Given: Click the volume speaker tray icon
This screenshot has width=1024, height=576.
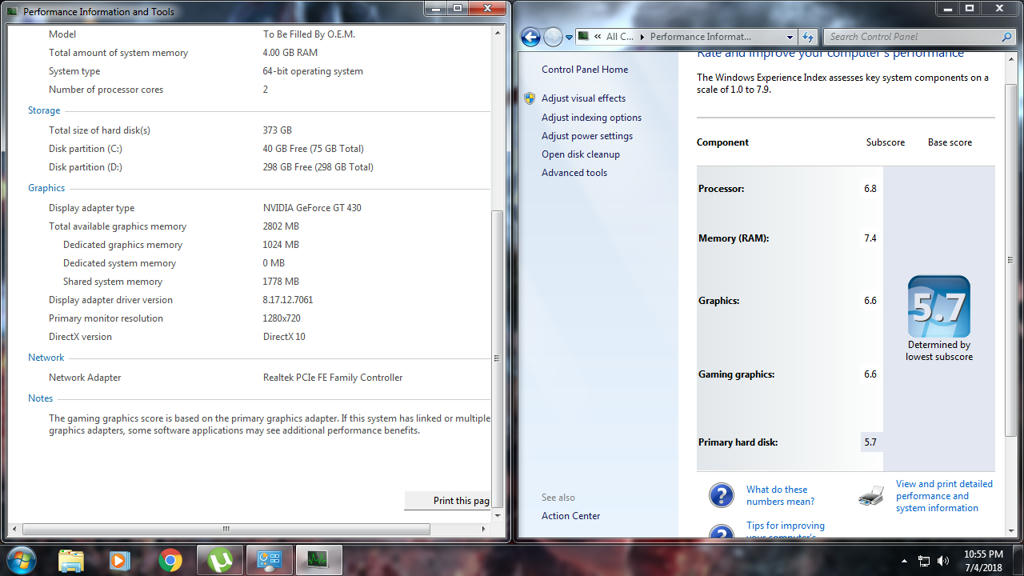Looking at the screenshot, I should coord(943,561).
